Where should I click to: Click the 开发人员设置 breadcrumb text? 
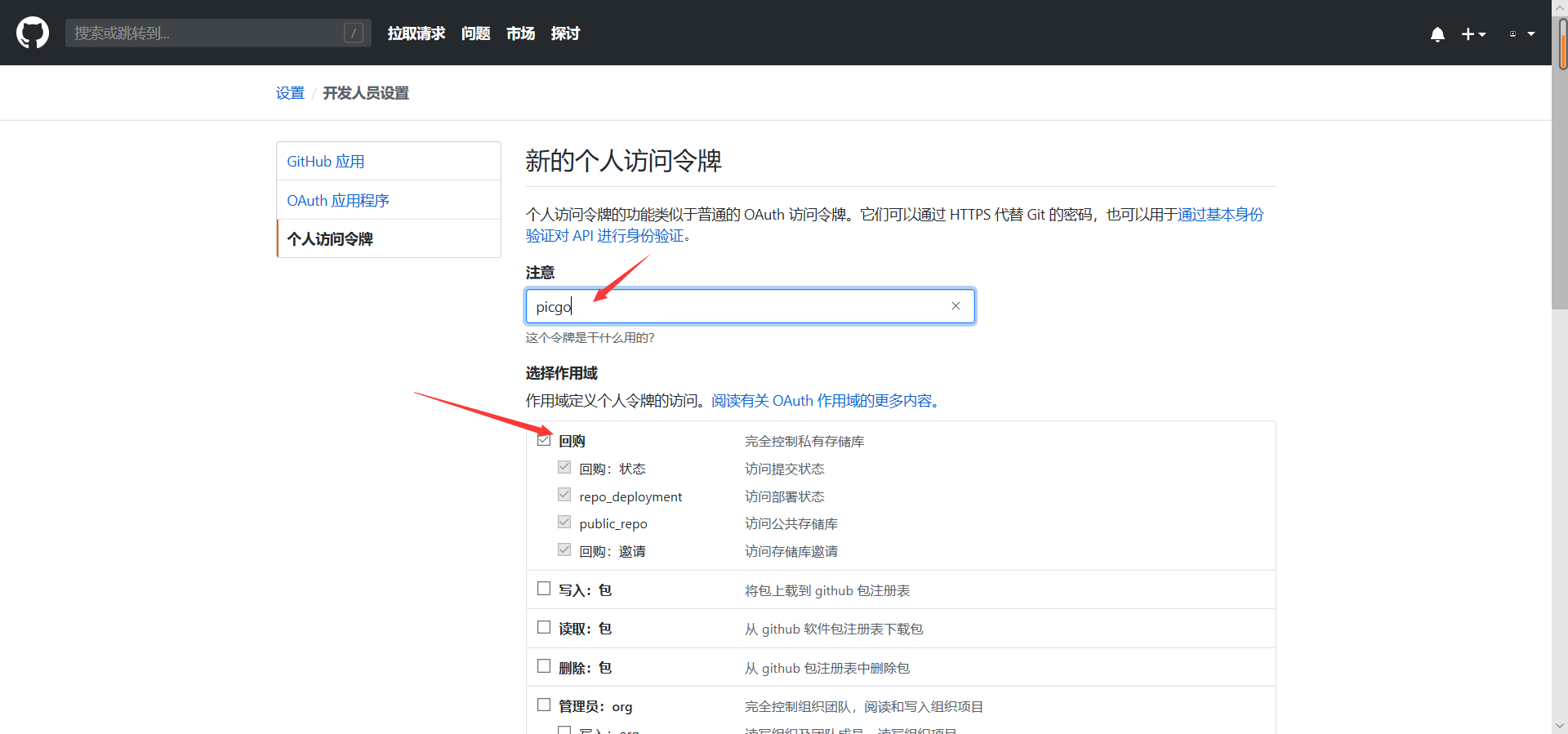click(x=366, y=93)
